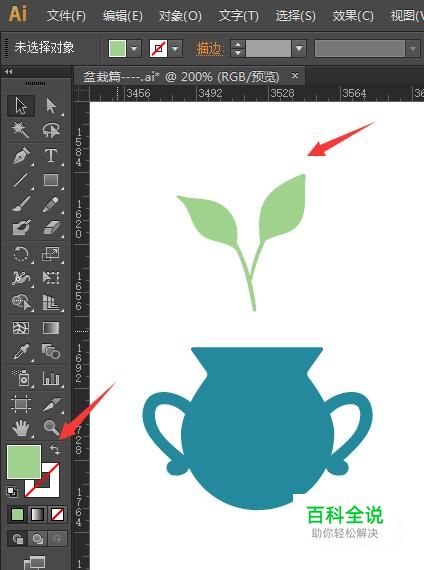Collapse the toolbox with double arrows
The width and height of the screenshot is (424, 570).
9,72
